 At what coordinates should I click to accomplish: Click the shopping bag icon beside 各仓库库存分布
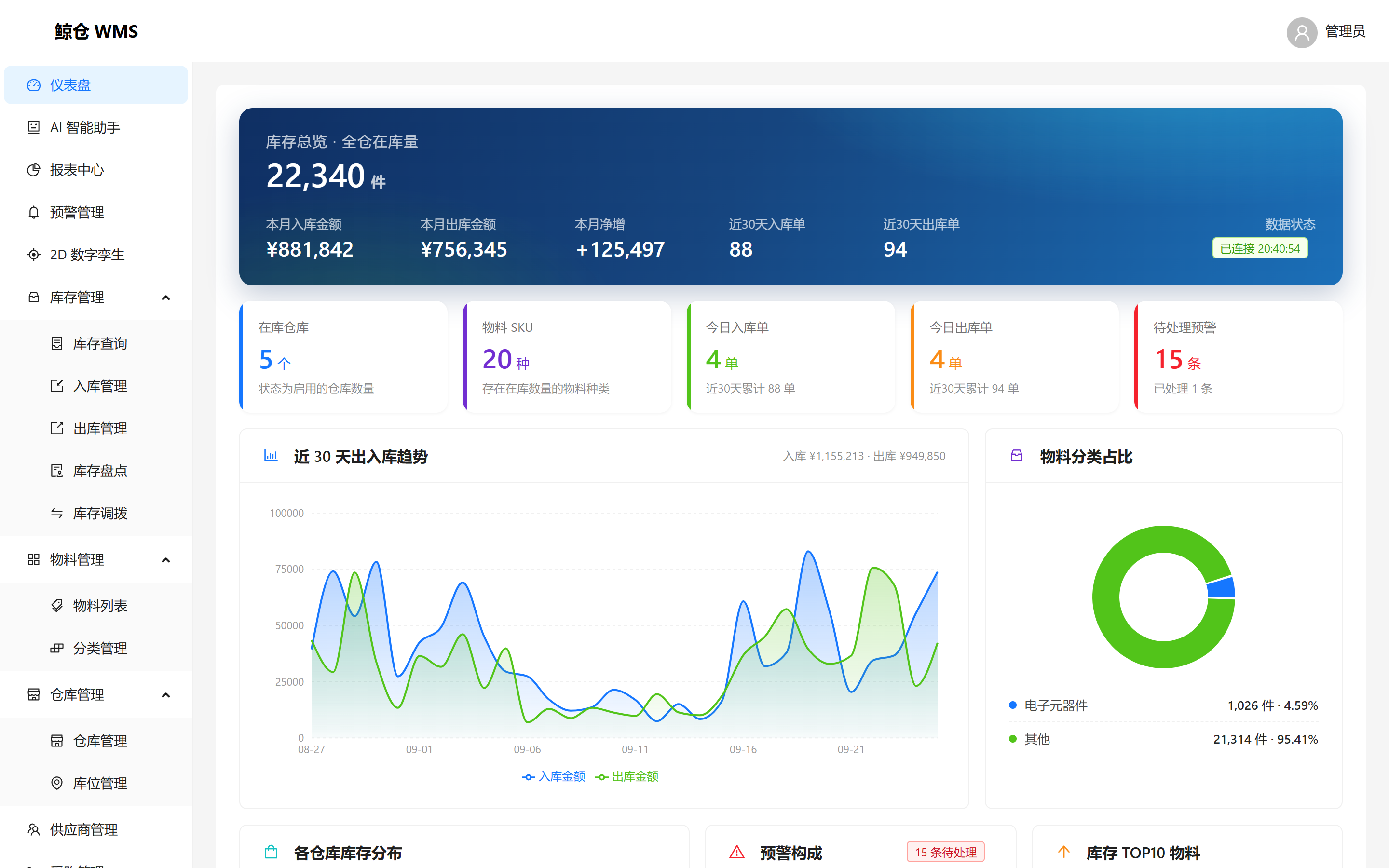[271, 853]
